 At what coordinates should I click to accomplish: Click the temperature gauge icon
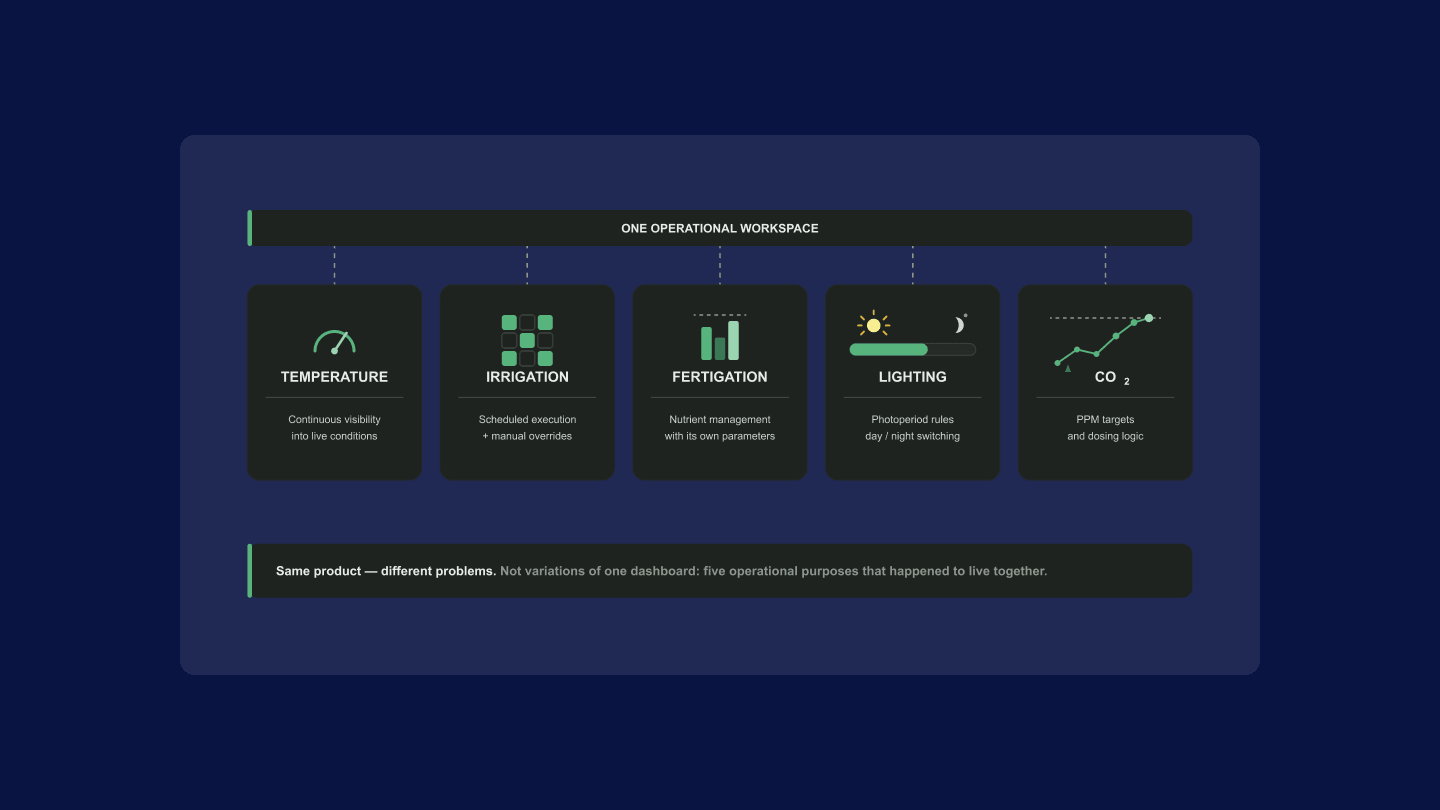pos(334,342)
